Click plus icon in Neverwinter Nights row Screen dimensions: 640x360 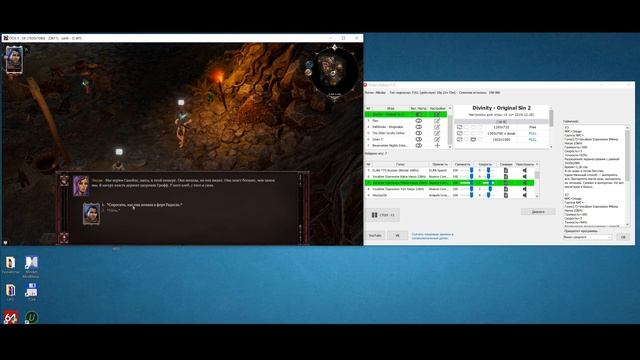(x=437, y=145)
